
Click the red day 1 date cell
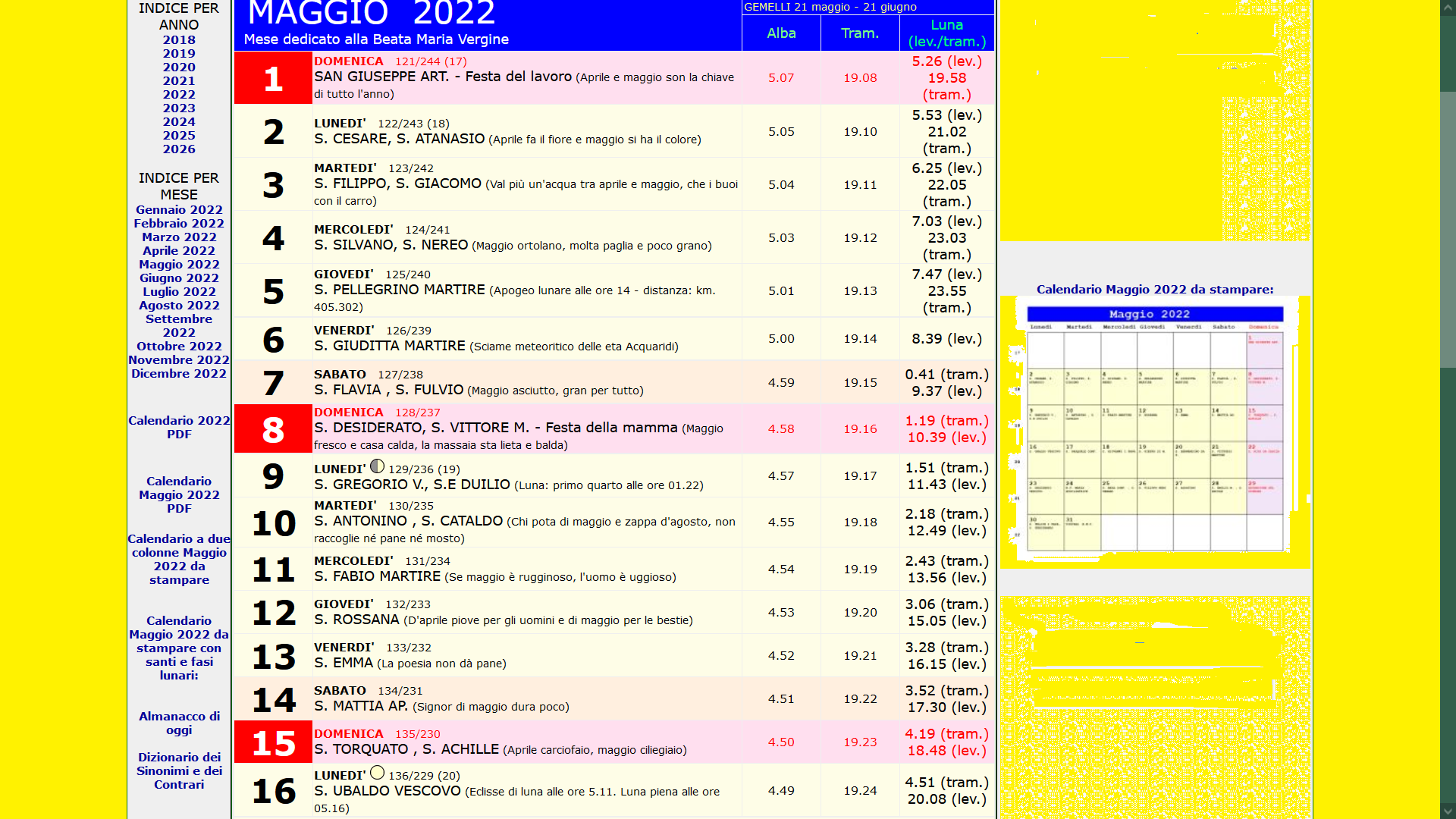[273, 78]
